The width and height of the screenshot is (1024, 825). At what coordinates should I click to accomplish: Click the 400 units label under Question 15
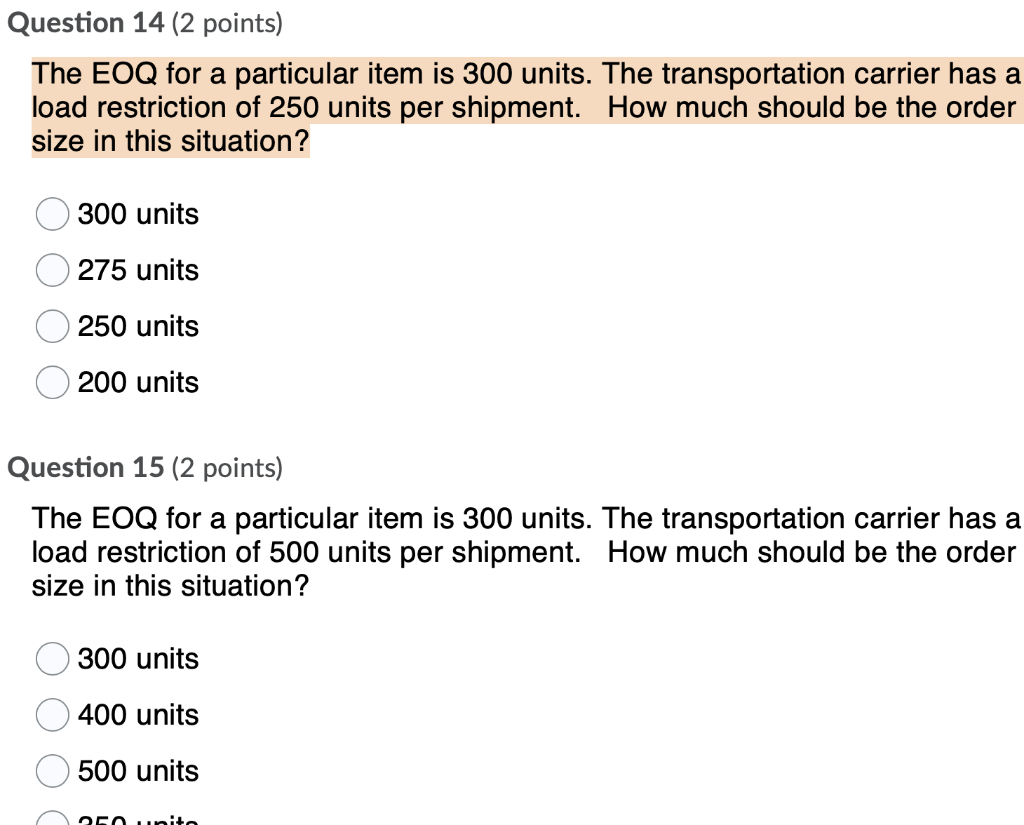point(138,715)
